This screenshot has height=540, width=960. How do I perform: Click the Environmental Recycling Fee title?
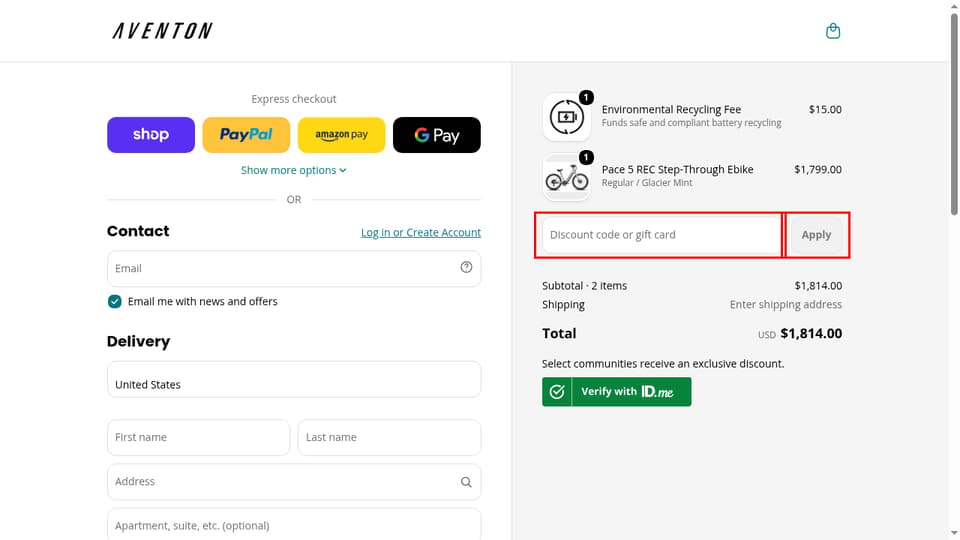pyautogui.click(x=671, y=110)
